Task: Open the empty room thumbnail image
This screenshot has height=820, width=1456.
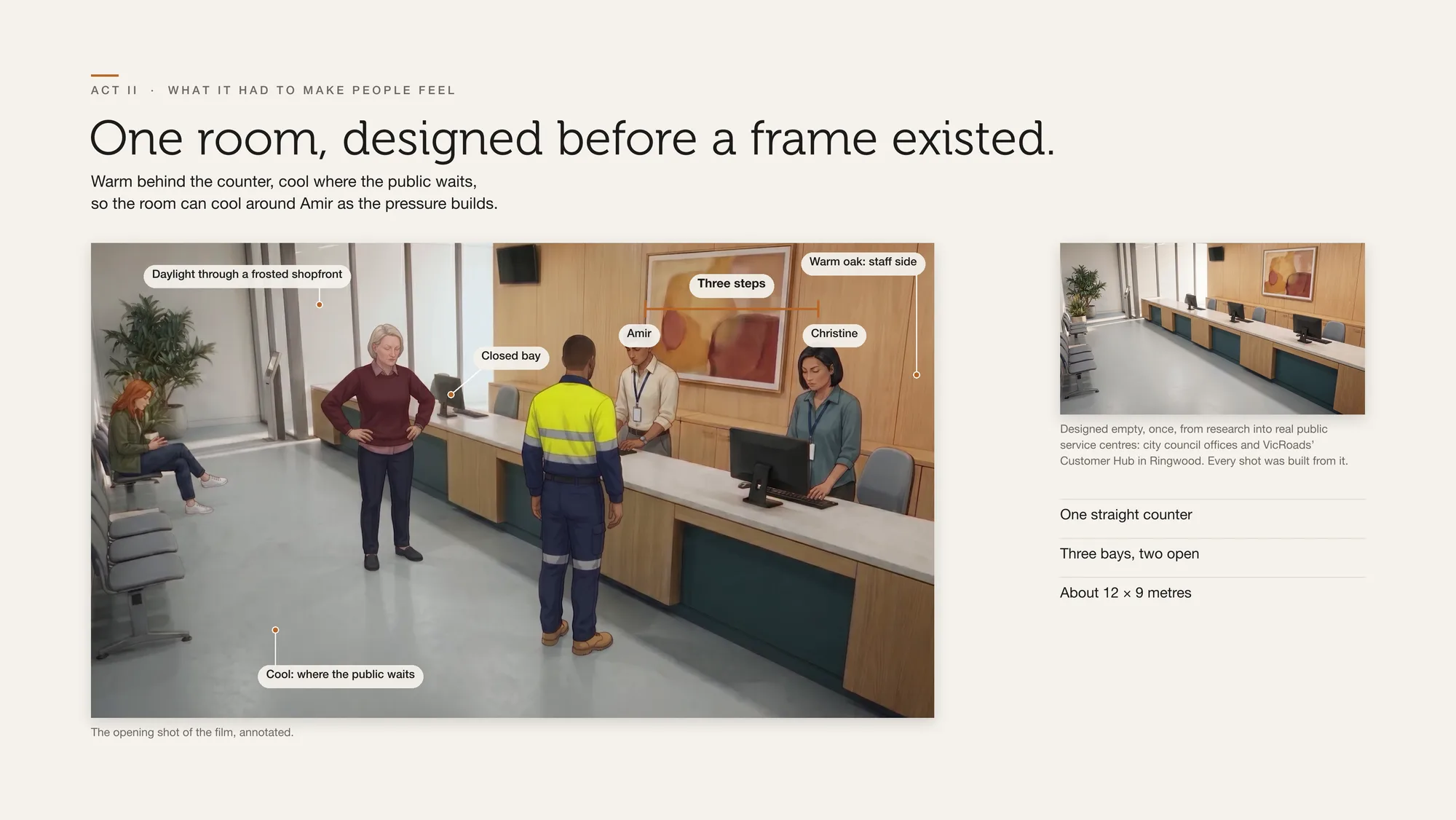Action: (x=1212, y=328)
